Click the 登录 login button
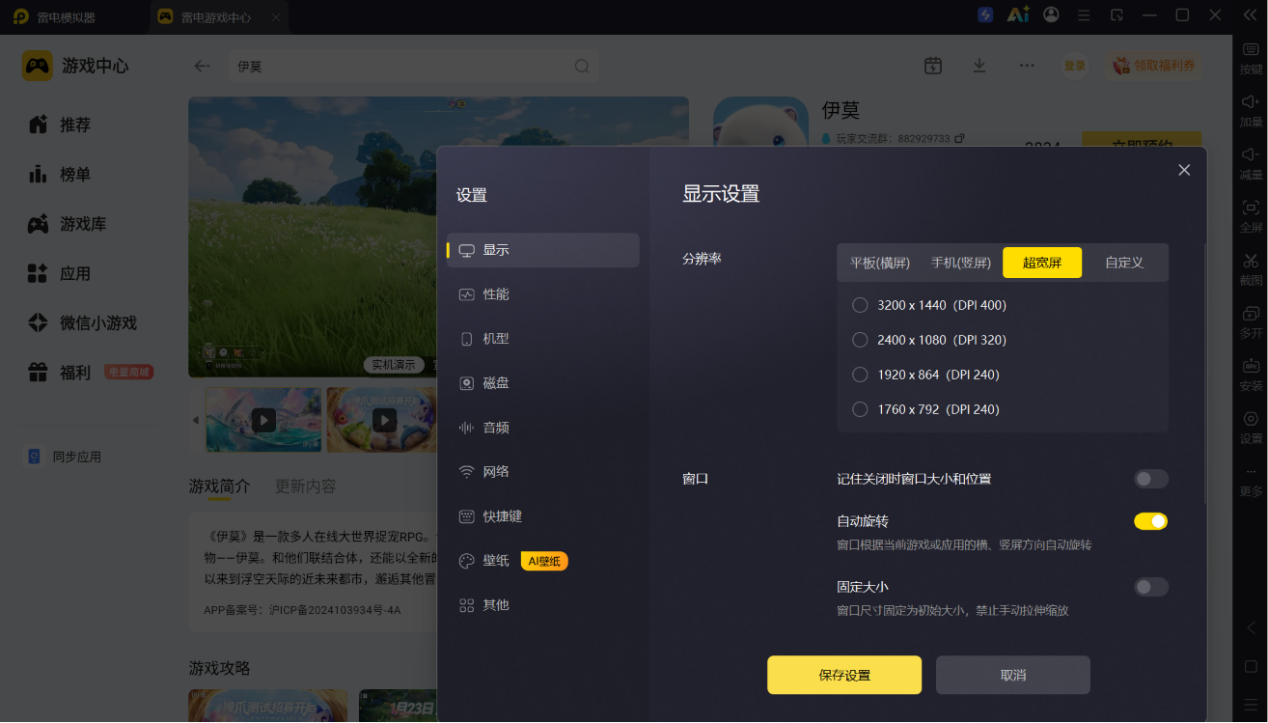The image size is (1268, 723). [1075, 65]
